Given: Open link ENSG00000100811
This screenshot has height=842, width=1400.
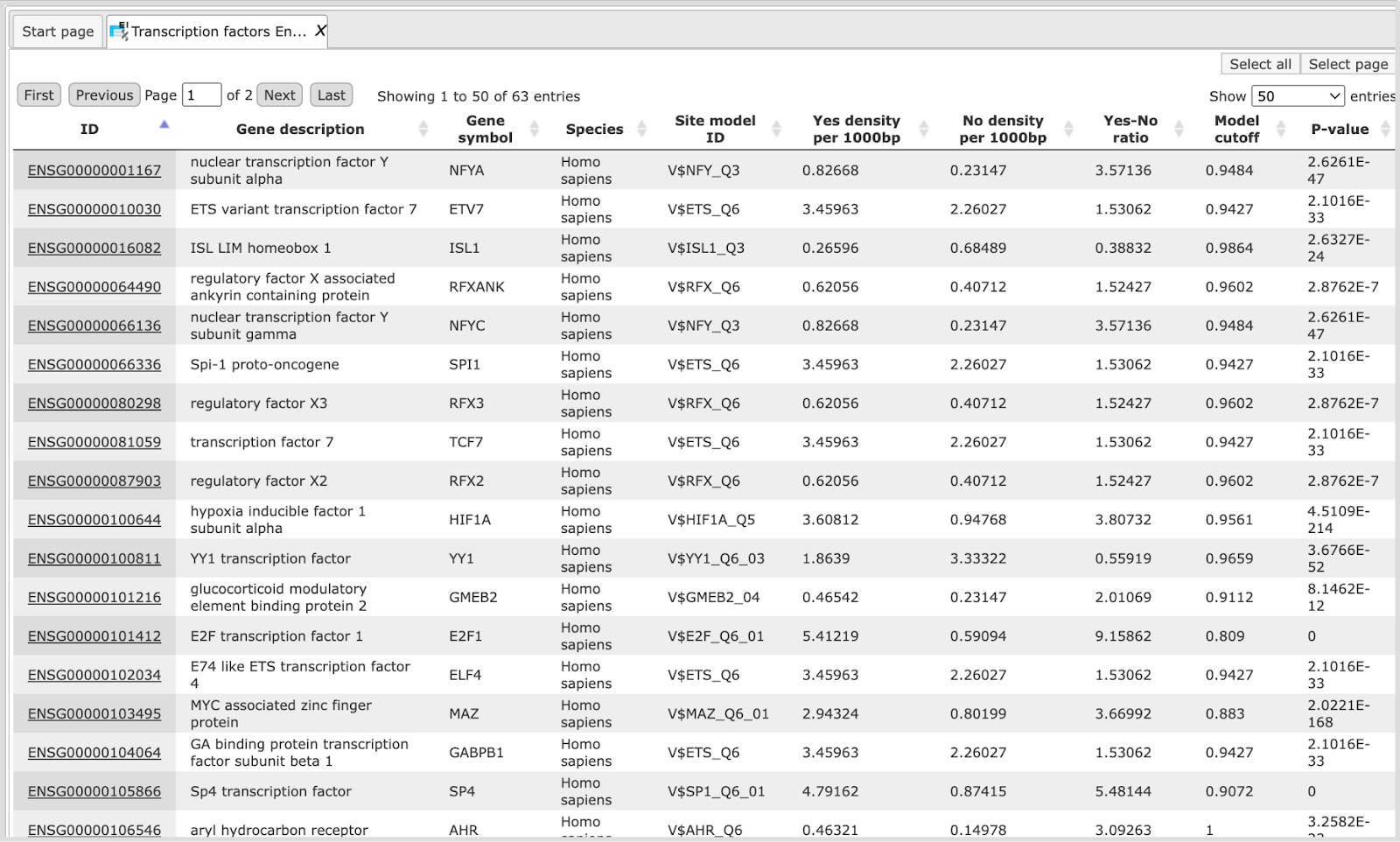Looking at the screenshot, I should pos(94,558).
